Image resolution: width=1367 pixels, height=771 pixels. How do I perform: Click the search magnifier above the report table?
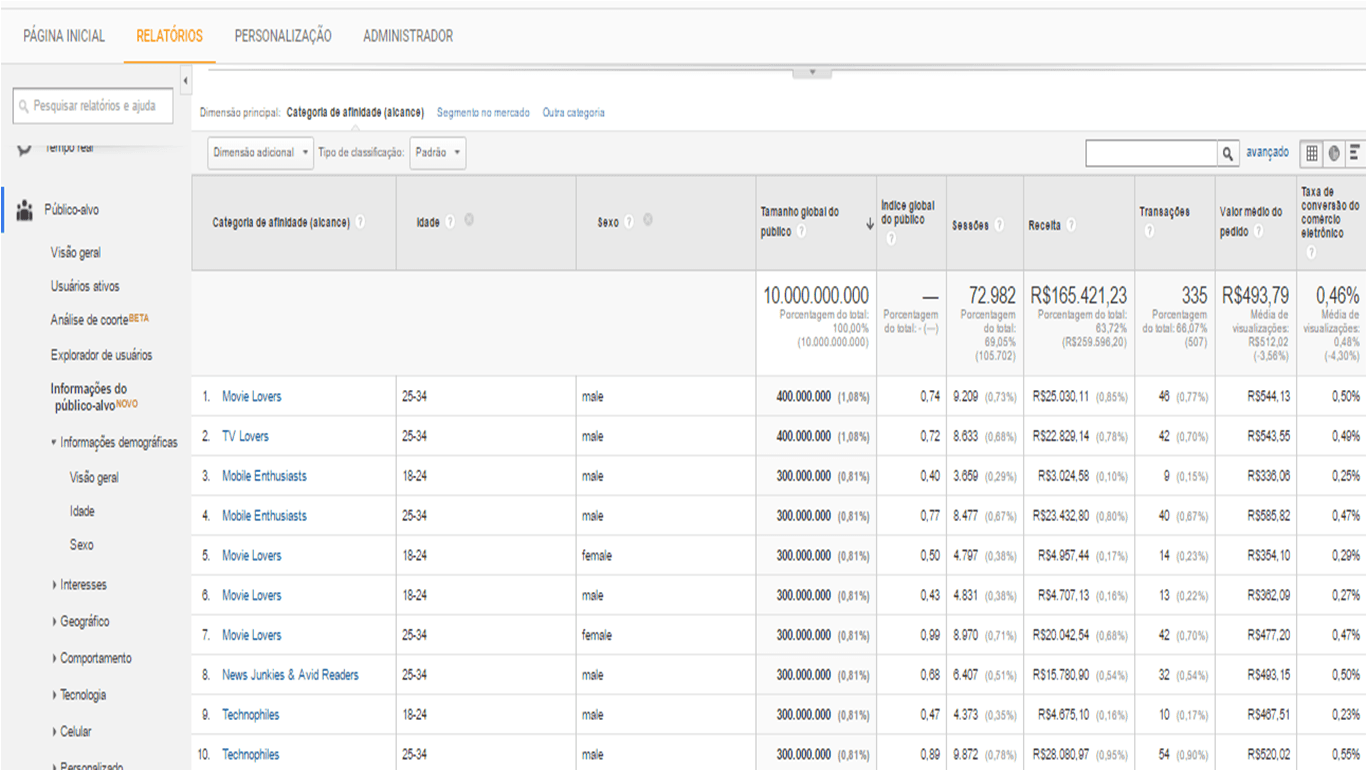pos(1227,152)
